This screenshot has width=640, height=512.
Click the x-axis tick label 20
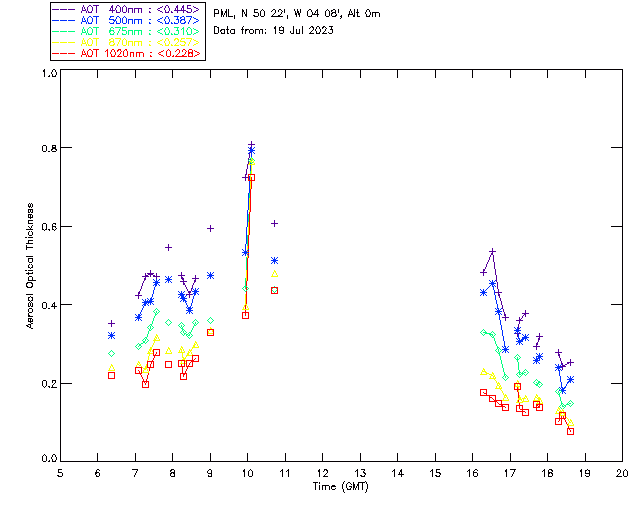point(622,473)
